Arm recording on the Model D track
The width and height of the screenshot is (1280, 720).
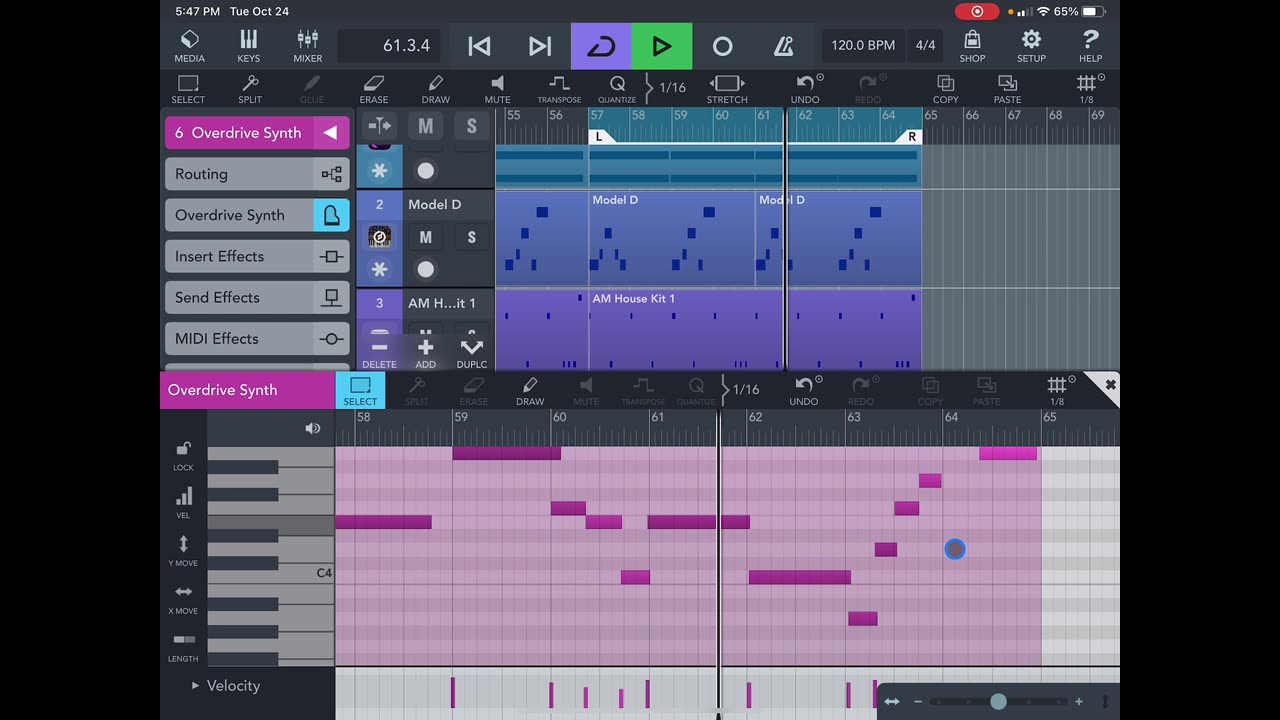(x=426, y=269)
